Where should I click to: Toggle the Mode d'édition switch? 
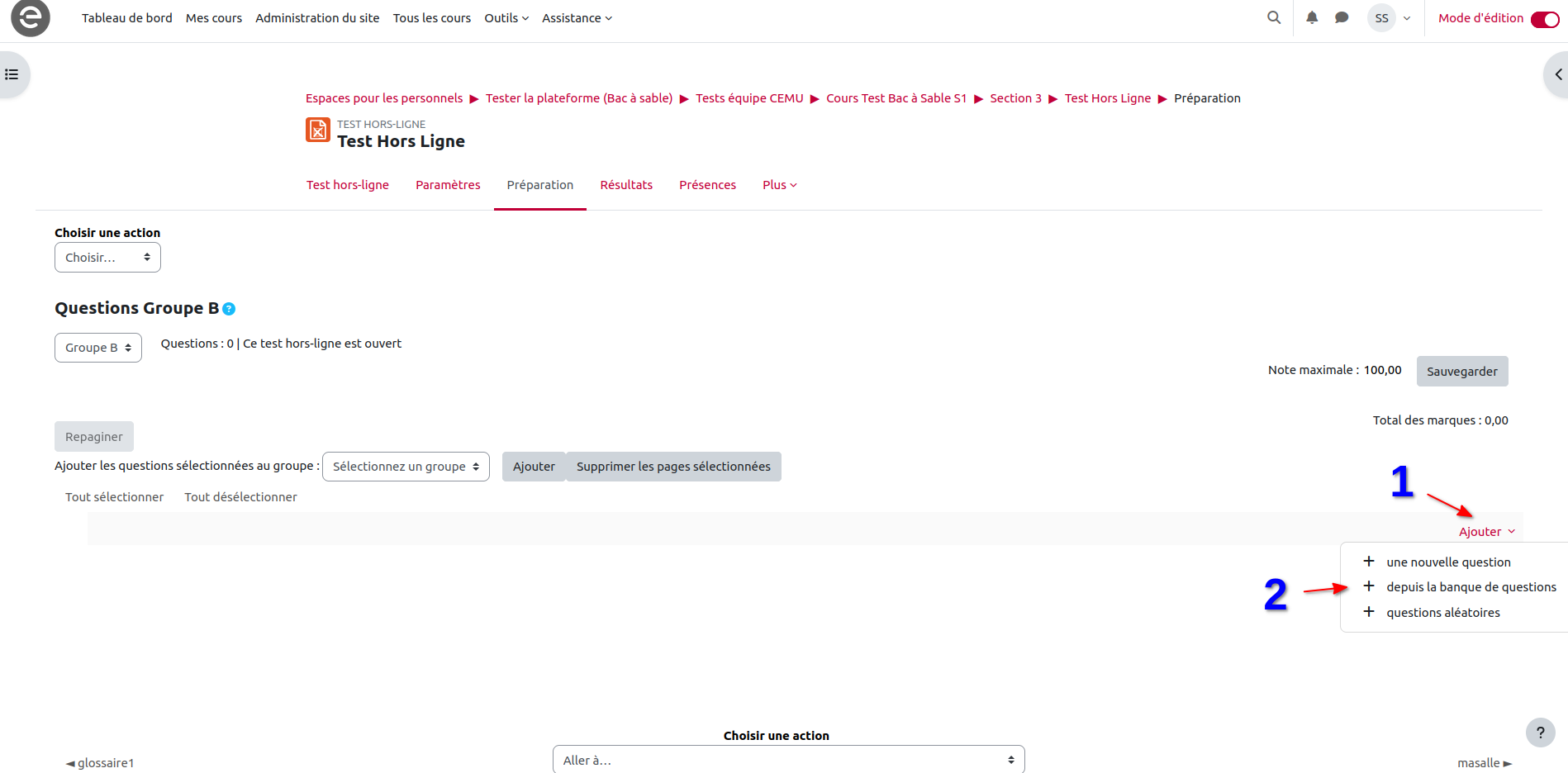1544,19
